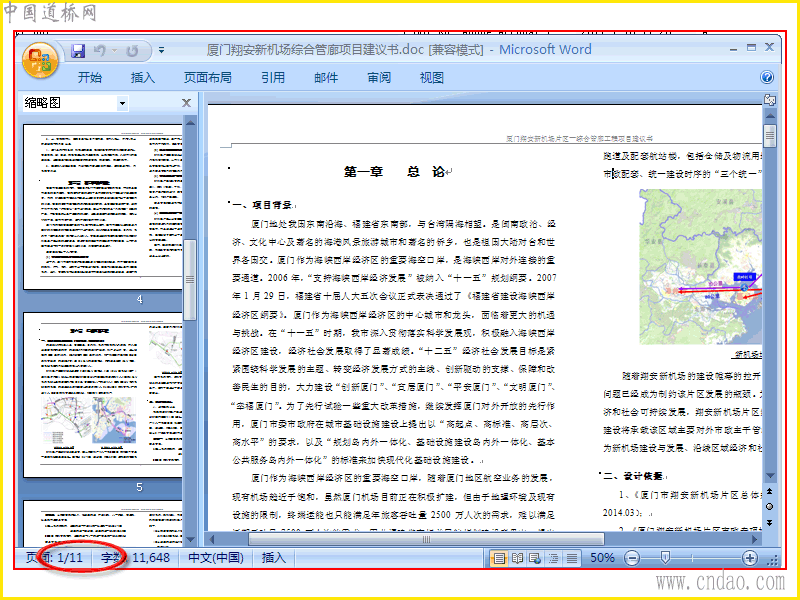Click the document vertical scrollbar thumb

pyautogui.click(x=770, y=135)
